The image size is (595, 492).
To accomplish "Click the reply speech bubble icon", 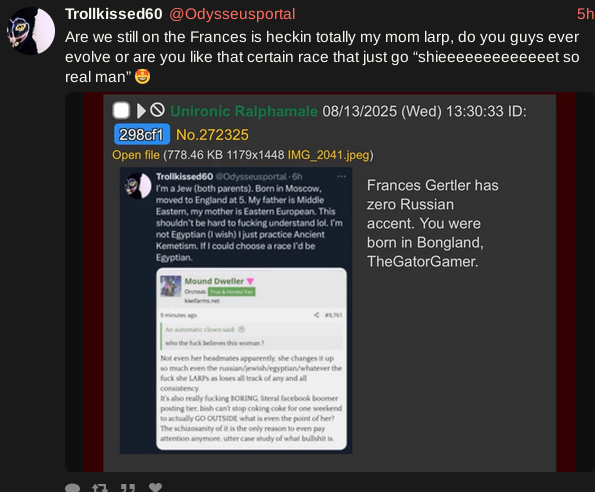I will tap(72, 488).
